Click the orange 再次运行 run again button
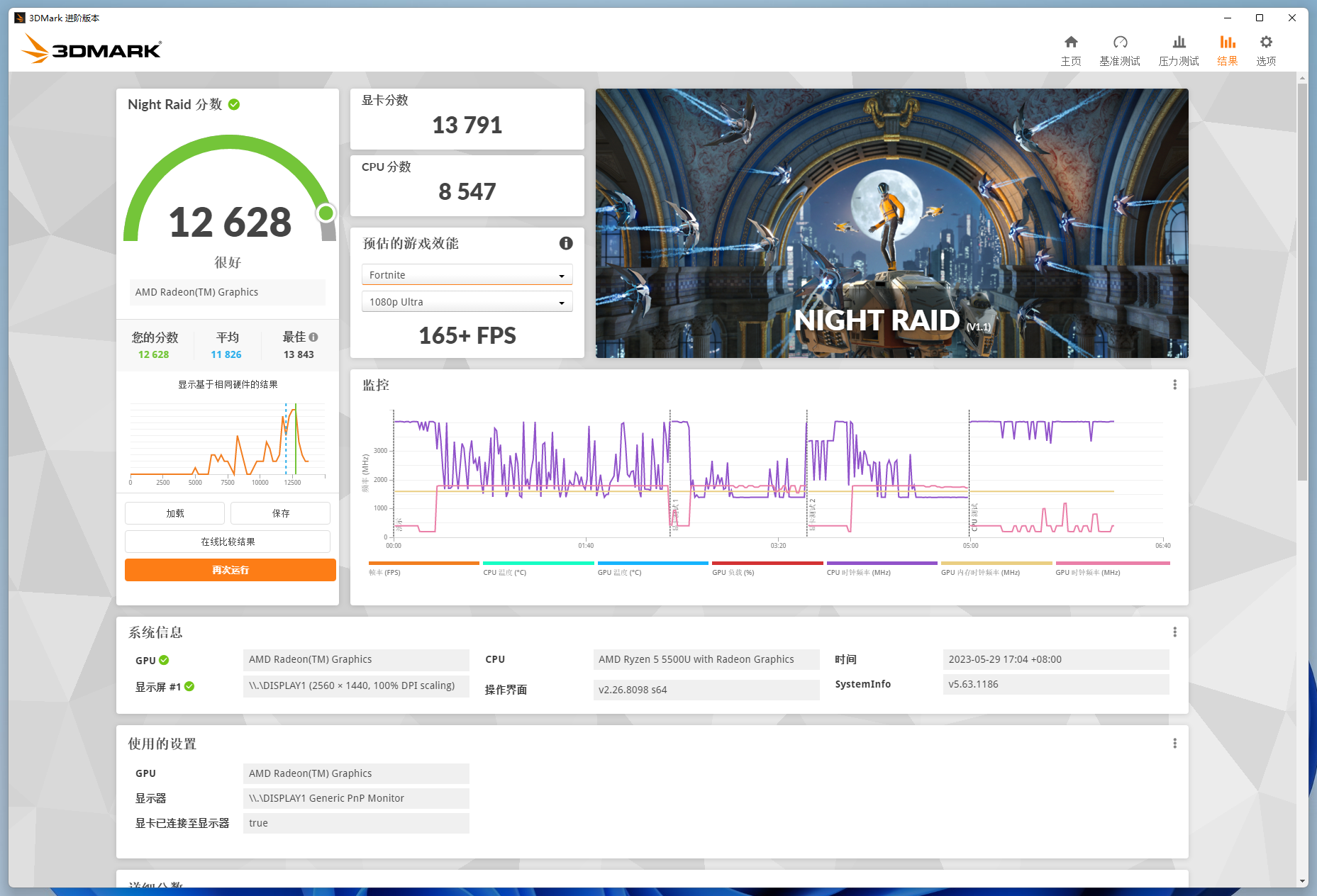This screenshot has width=1317, height=896. click(x=230, y=570)
